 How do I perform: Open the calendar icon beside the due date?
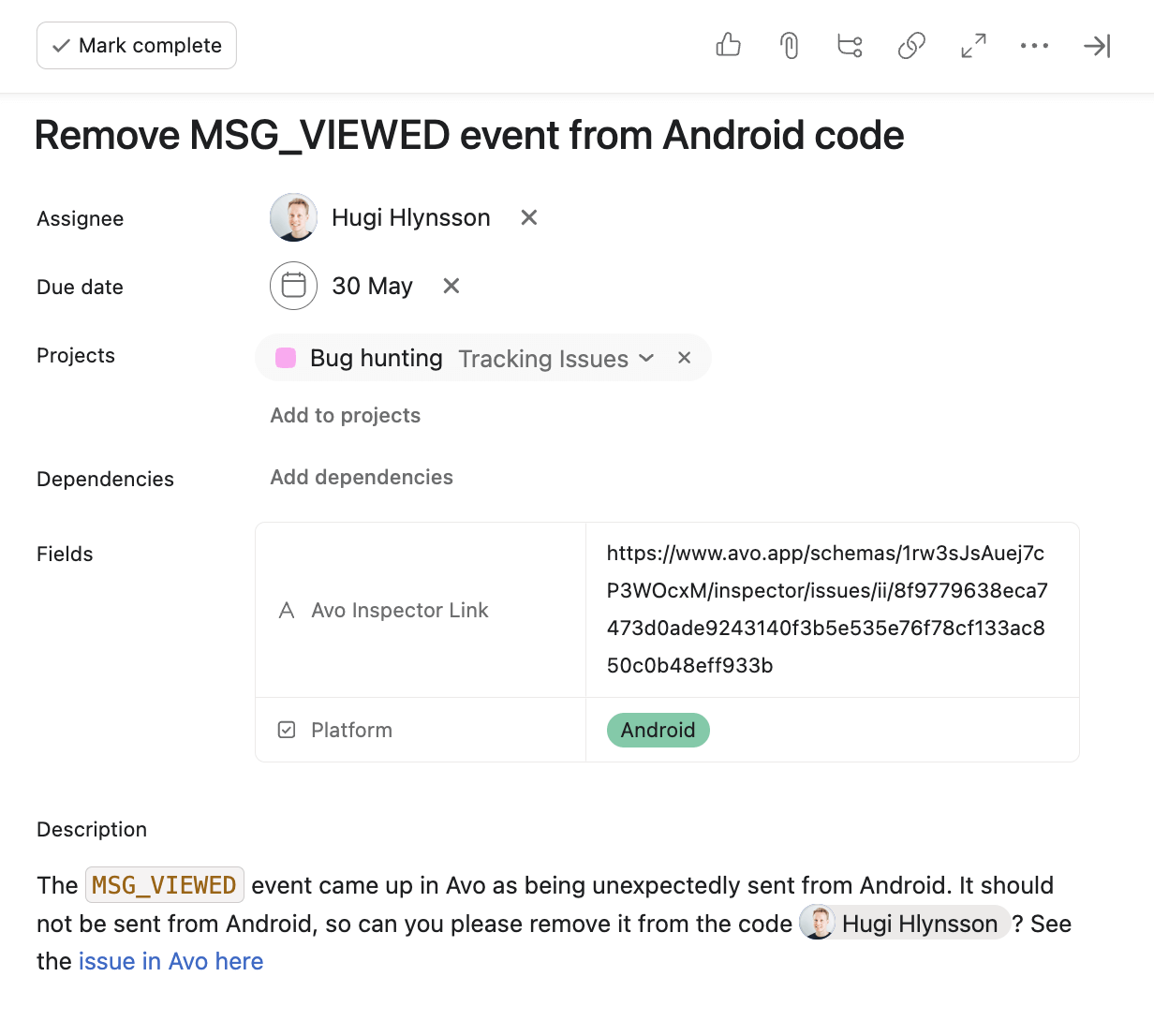293,286
